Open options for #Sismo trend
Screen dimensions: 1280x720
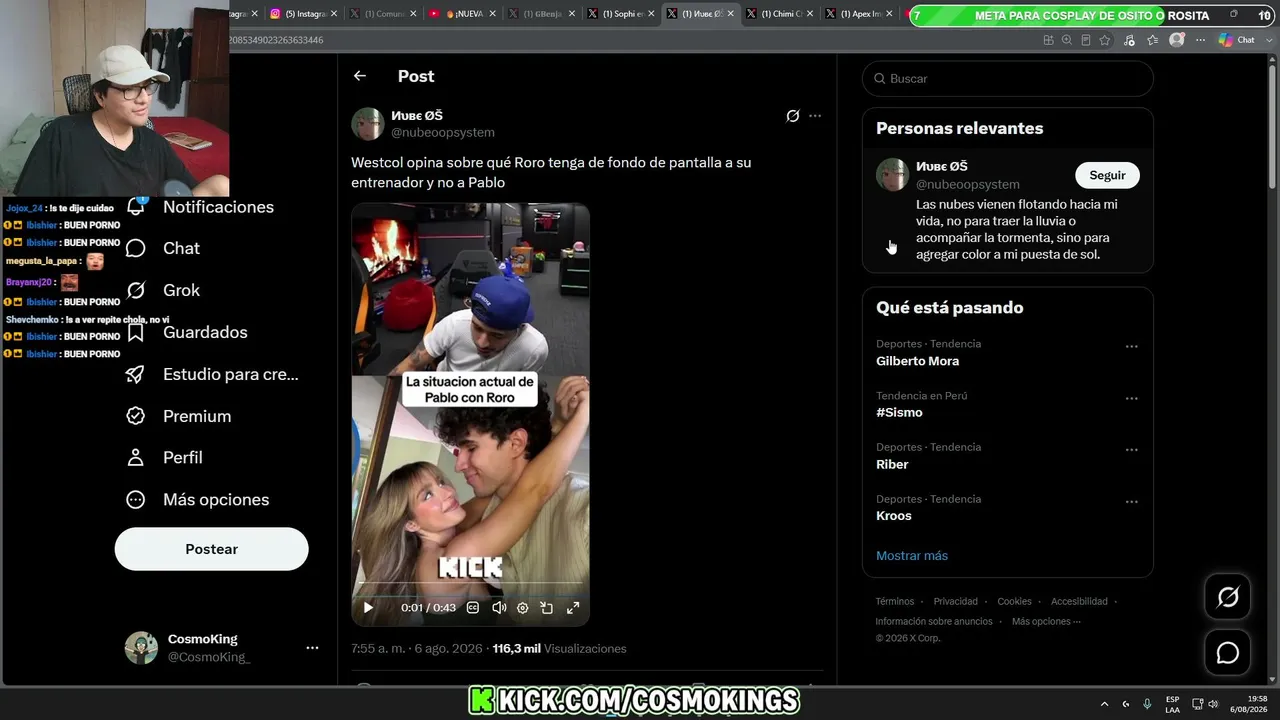(1132, 398)
